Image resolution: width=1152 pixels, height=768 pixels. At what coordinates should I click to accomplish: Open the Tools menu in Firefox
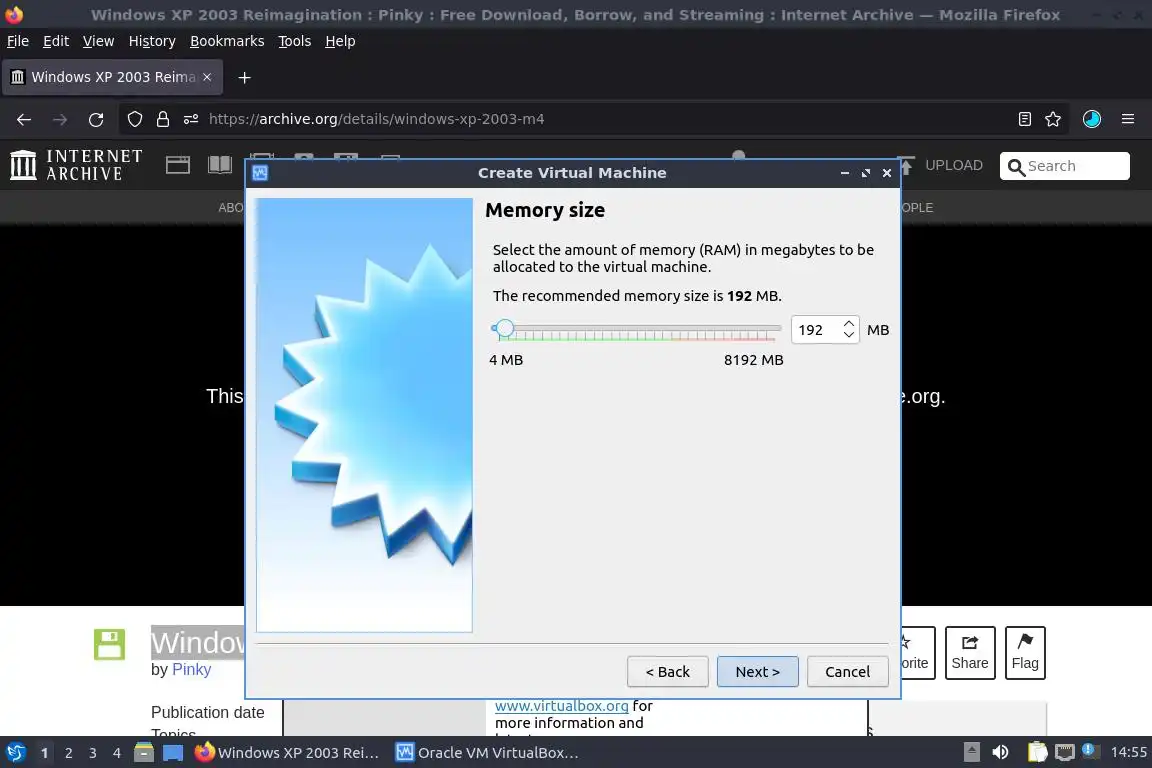[x=295, y=41]
